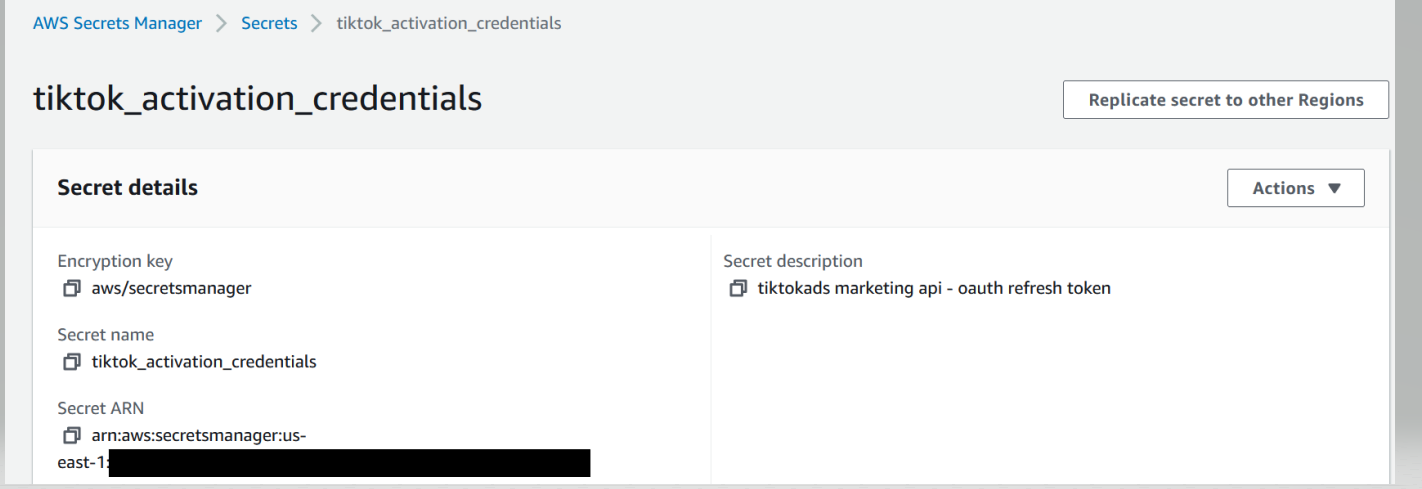1422x489 pixels.
Task: Click the Secret ARN label
Action: pos(101,408)
